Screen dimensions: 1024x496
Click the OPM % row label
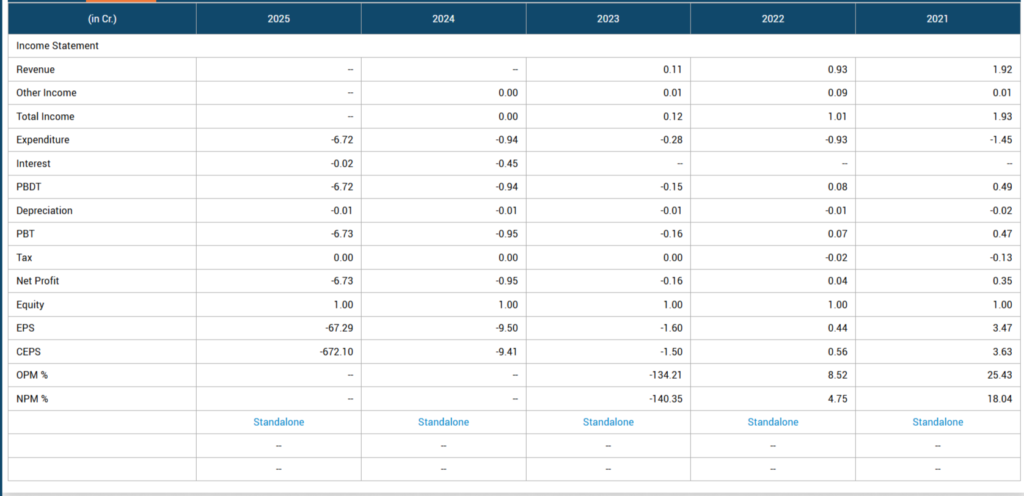pyautogui.click(x=32, y=375)
